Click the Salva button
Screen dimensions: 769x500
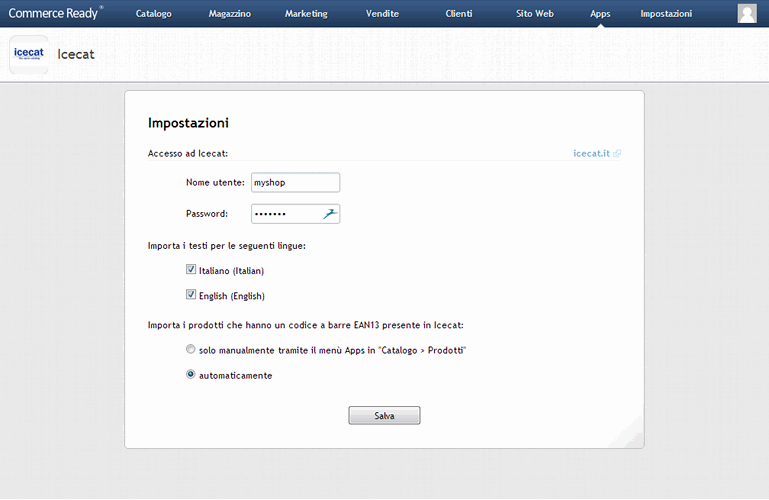pos(384,415)
